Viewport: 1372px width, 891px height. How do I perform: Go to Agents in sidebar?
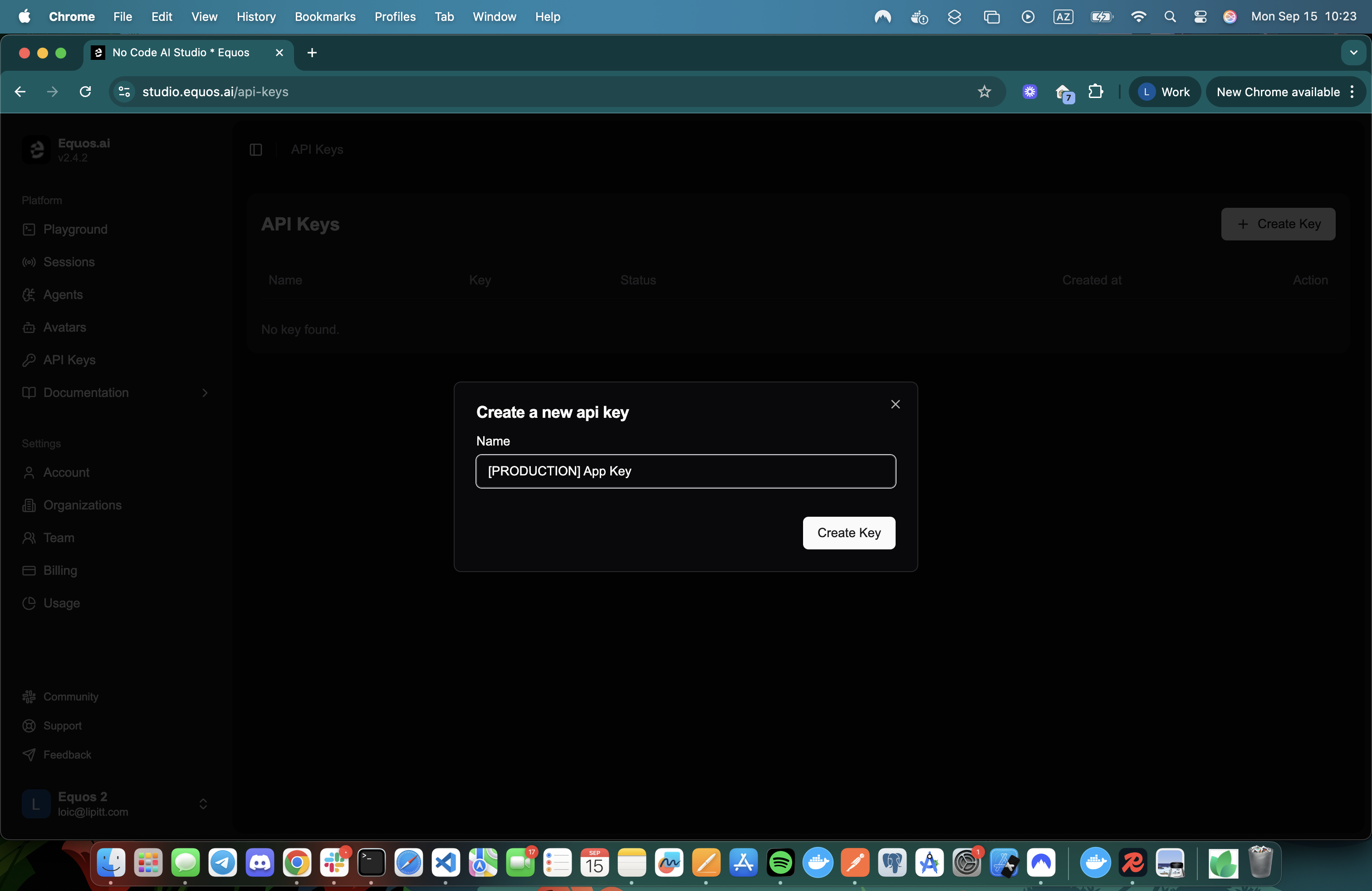tap(63, 294)
